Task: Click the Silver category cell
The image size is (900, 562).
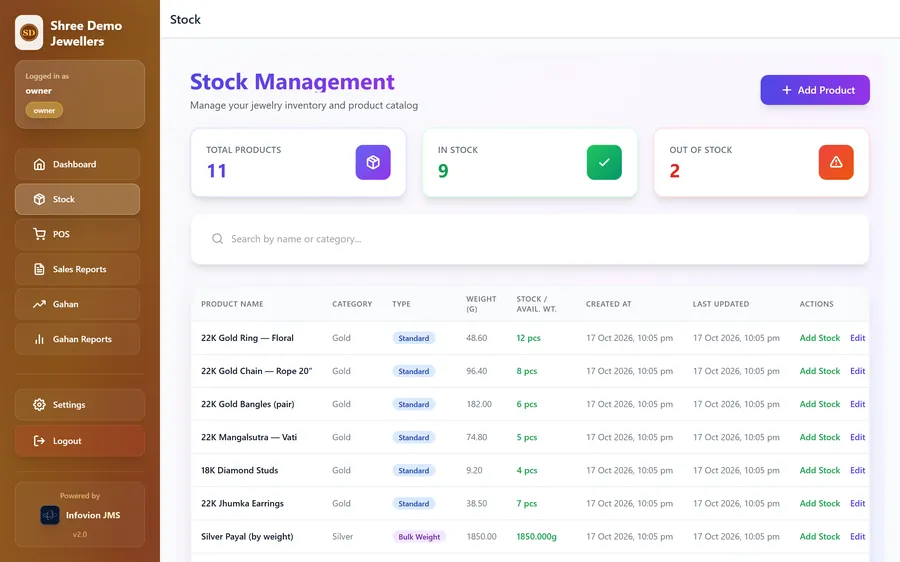Action: (x=342, y=537)
